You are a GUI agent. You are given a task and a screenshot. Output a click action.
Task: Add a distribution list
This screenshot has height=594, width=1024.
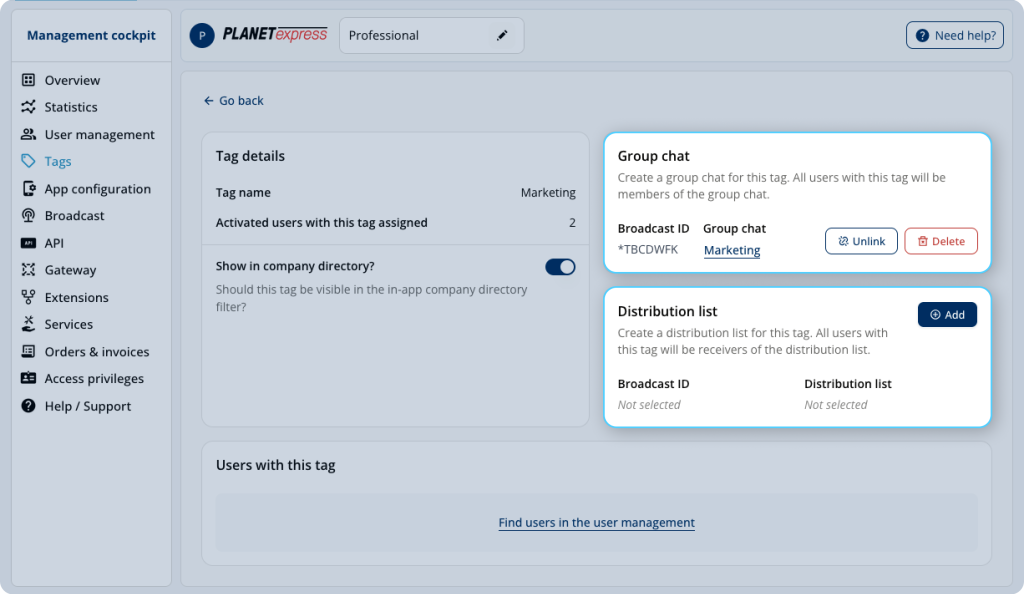(x=947, y=315)
